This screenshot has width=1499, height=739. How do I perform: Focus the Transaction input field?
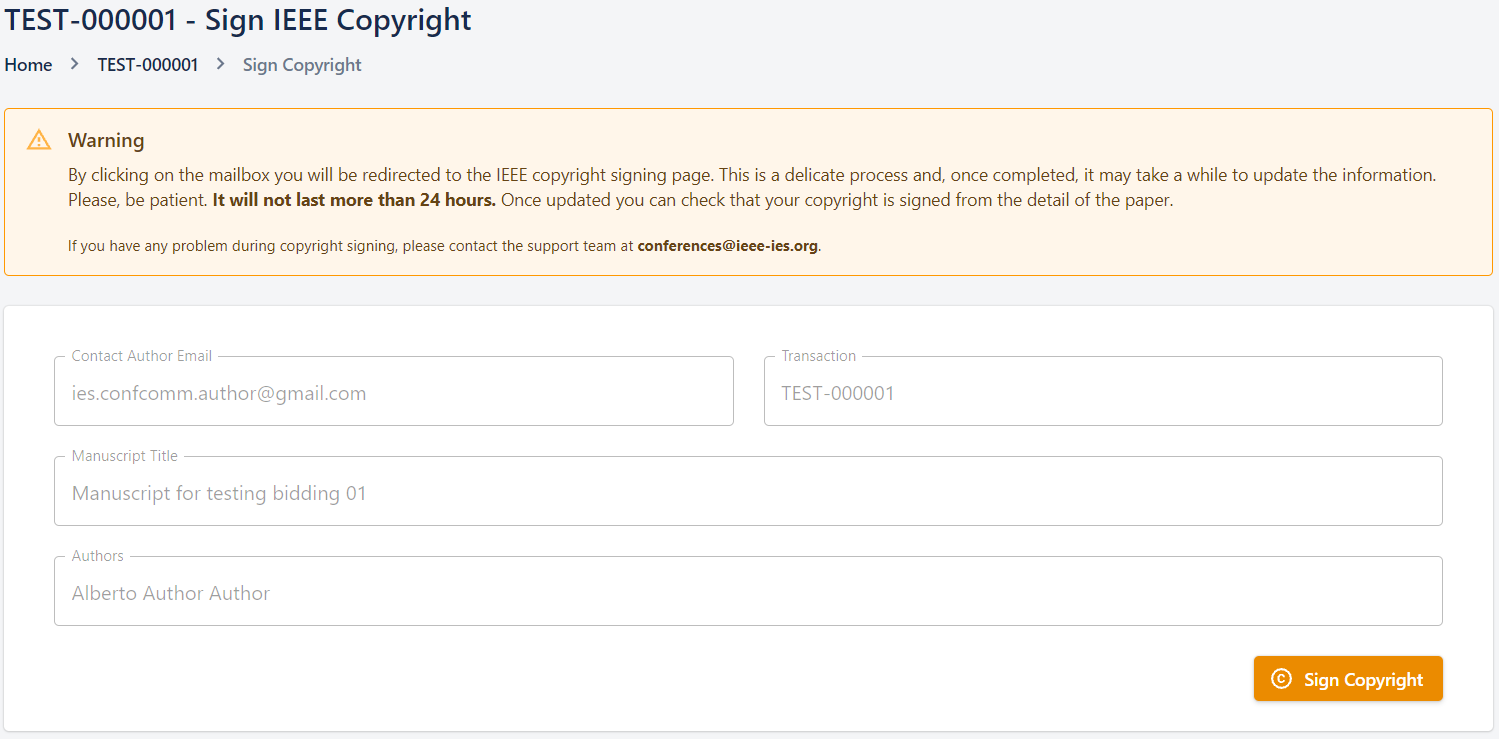pyautogui.click(x=1103, y=393)
